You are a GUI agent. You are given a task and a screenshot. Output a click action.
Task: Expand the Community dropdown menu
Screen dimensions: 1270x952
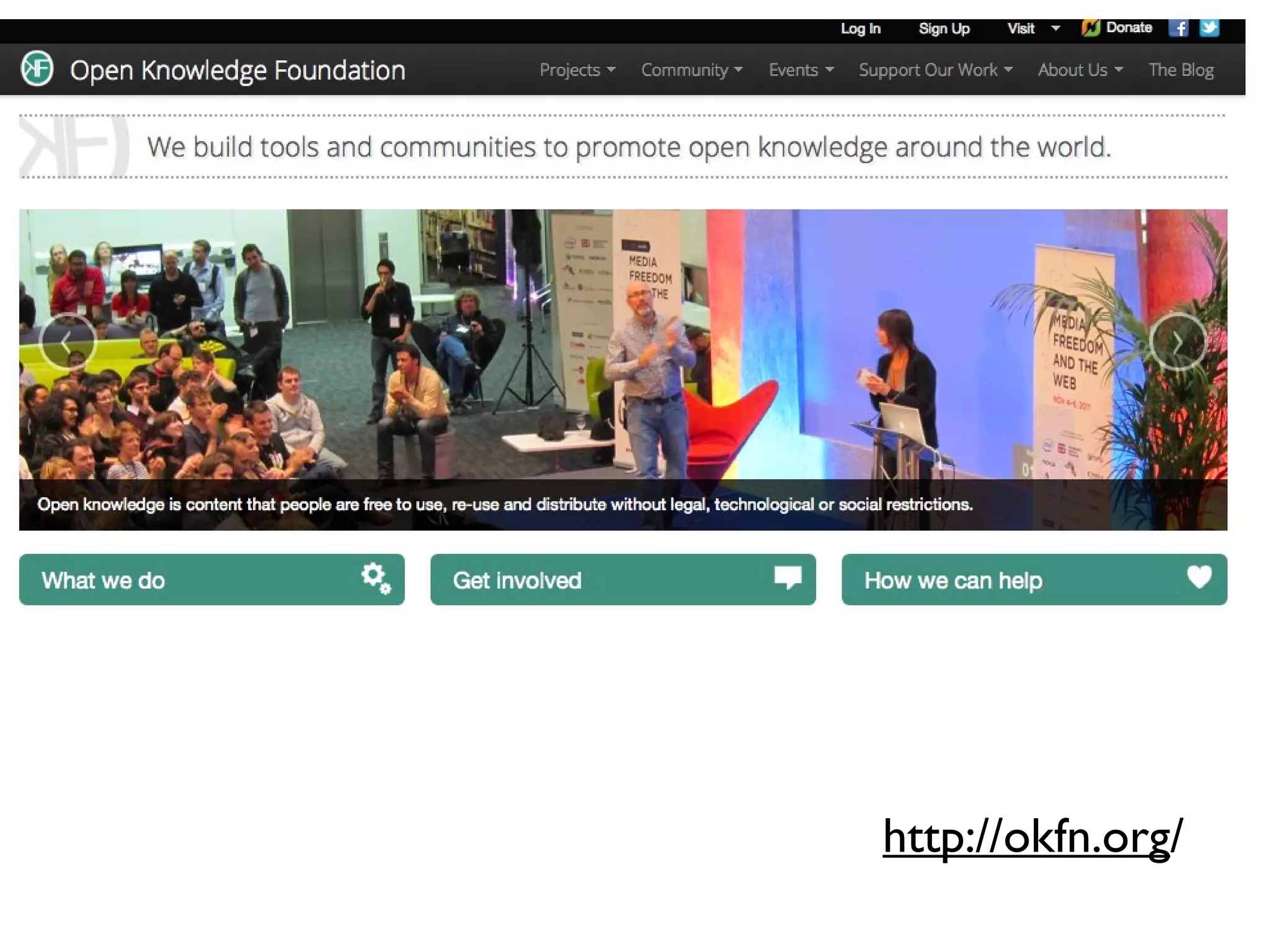coord(691,70)
